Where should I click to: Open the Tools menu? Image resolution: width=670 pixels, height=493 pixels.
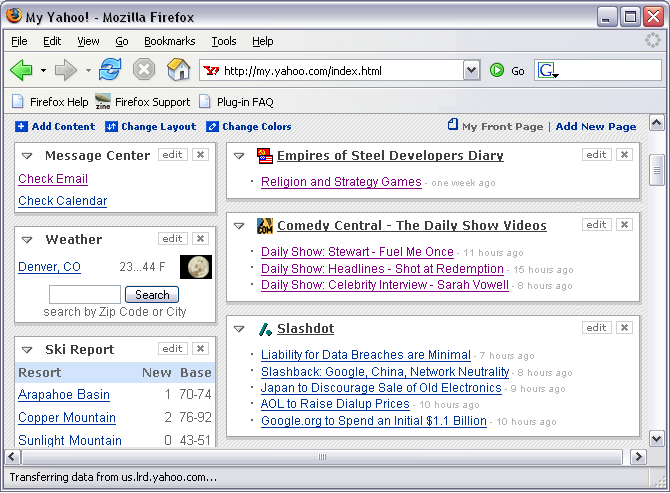coord(224,41)
